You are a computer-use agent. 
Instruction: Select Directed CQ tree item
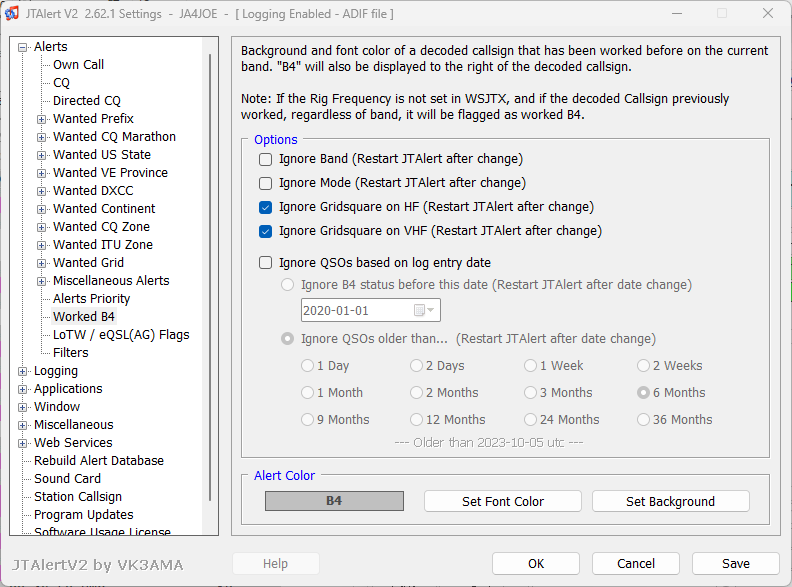87,101
